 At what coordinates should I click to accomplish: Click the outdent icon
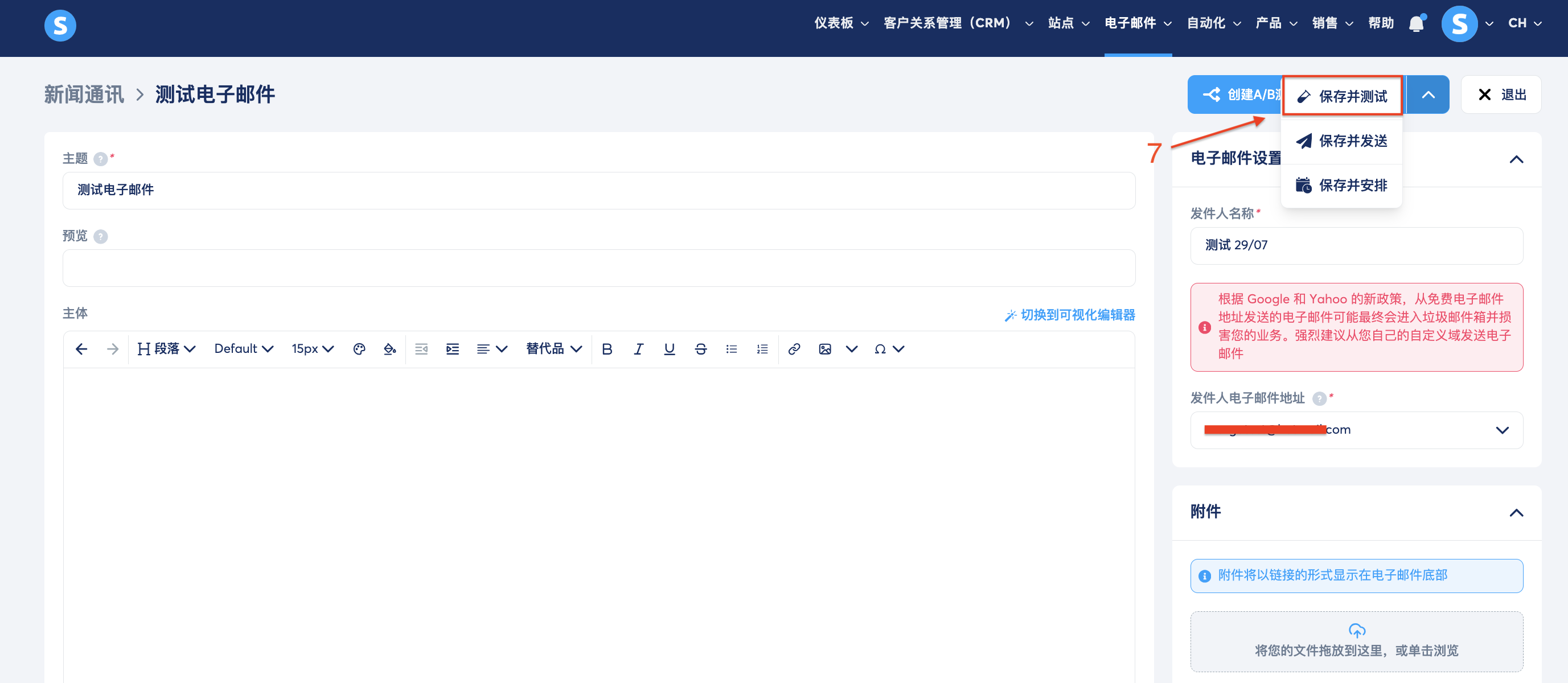[421, 349]
